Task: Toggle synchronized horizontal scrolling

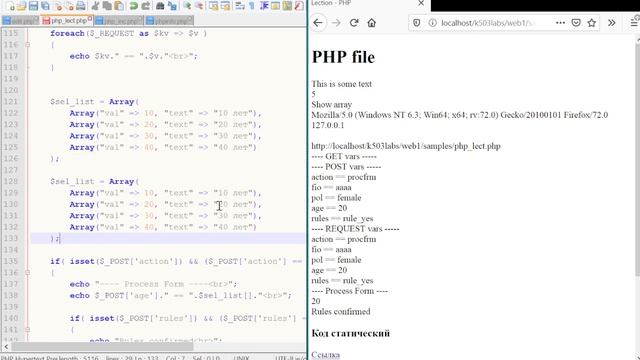Action: pyautogui.click(x=225, y=6)
